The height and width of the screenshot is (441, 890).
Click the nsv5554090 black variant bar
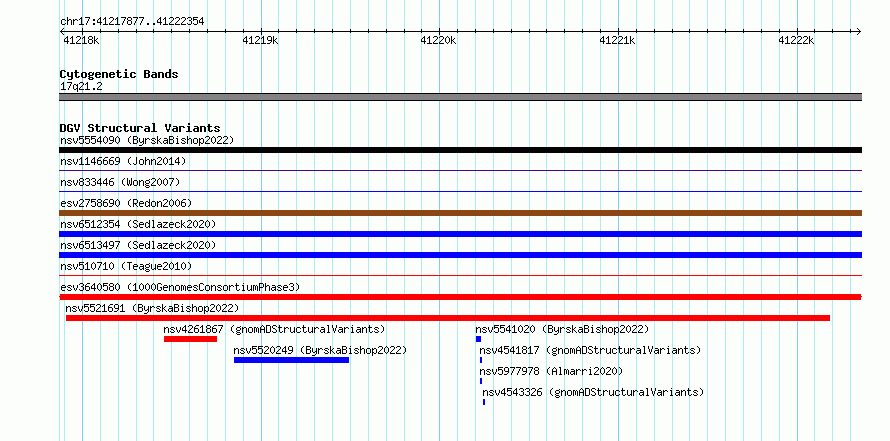460,150
